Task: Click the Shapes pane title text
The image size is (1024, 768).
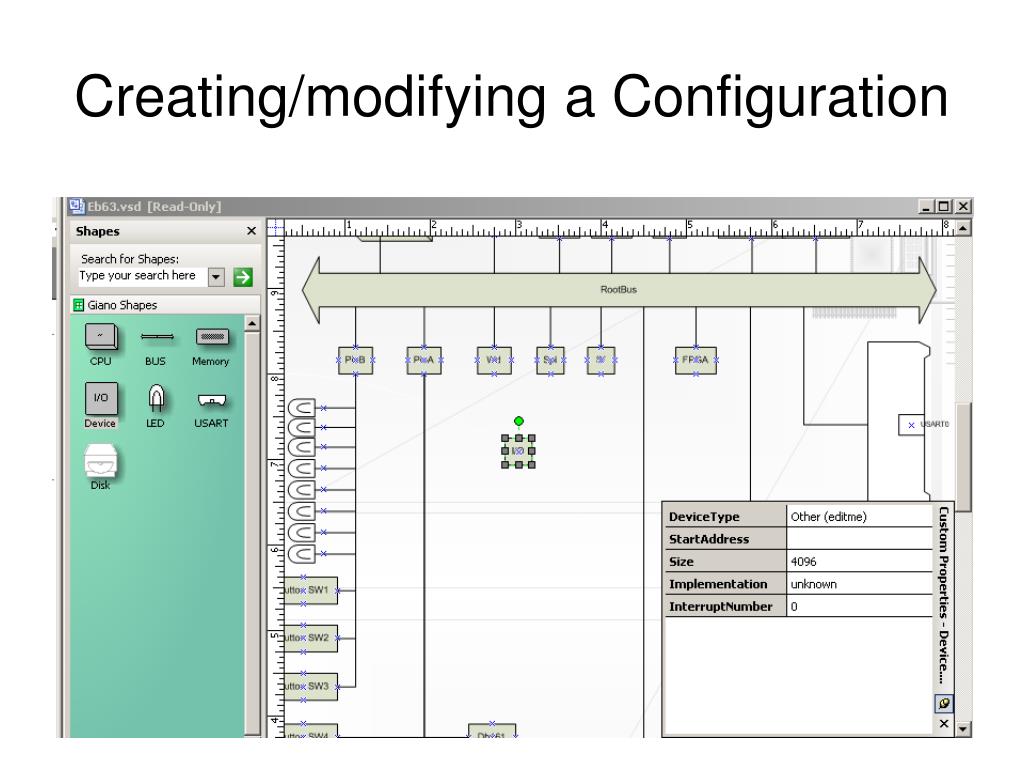Action: 97,231
